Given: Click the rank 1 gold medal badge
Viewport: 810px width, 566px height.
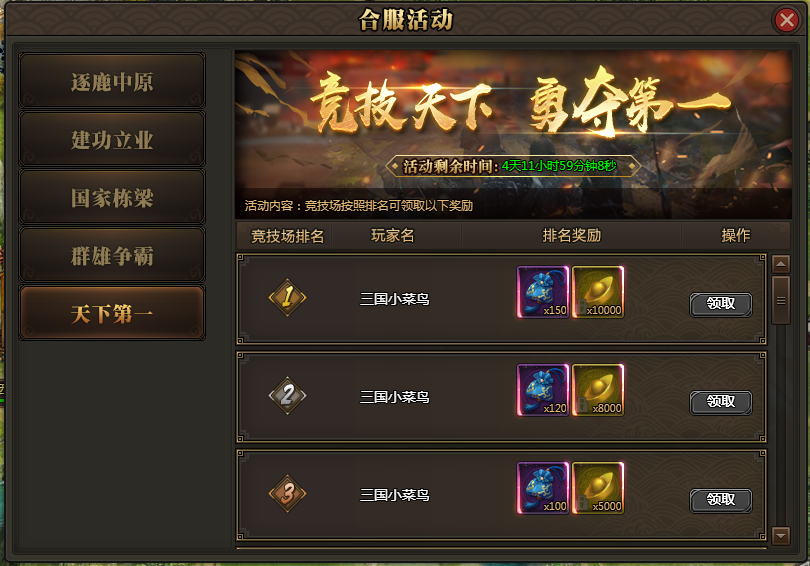Looking at the screenshot, I should tap(287, 297).
